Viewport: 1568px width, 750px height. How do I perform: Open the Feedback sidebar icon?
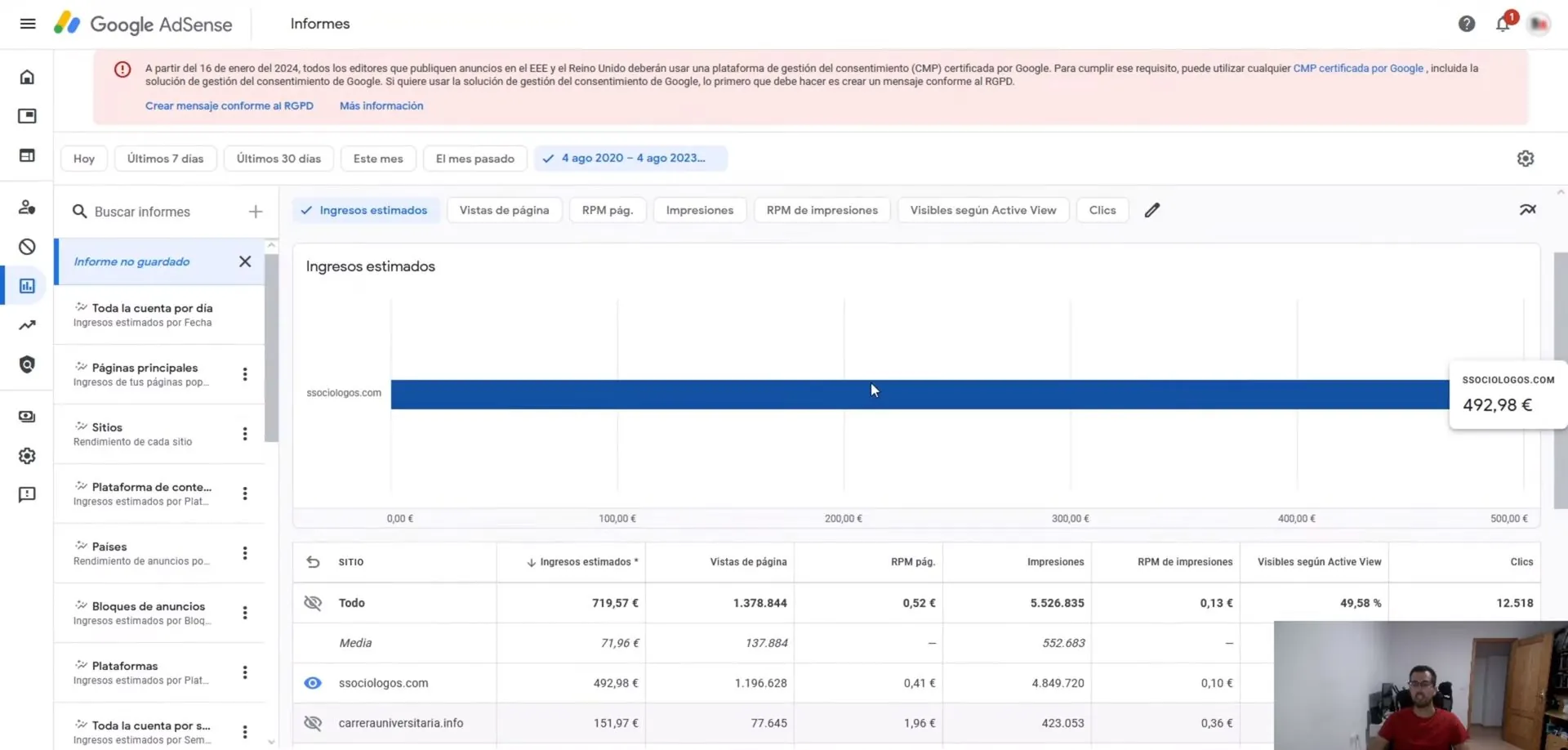pos(27,495)
